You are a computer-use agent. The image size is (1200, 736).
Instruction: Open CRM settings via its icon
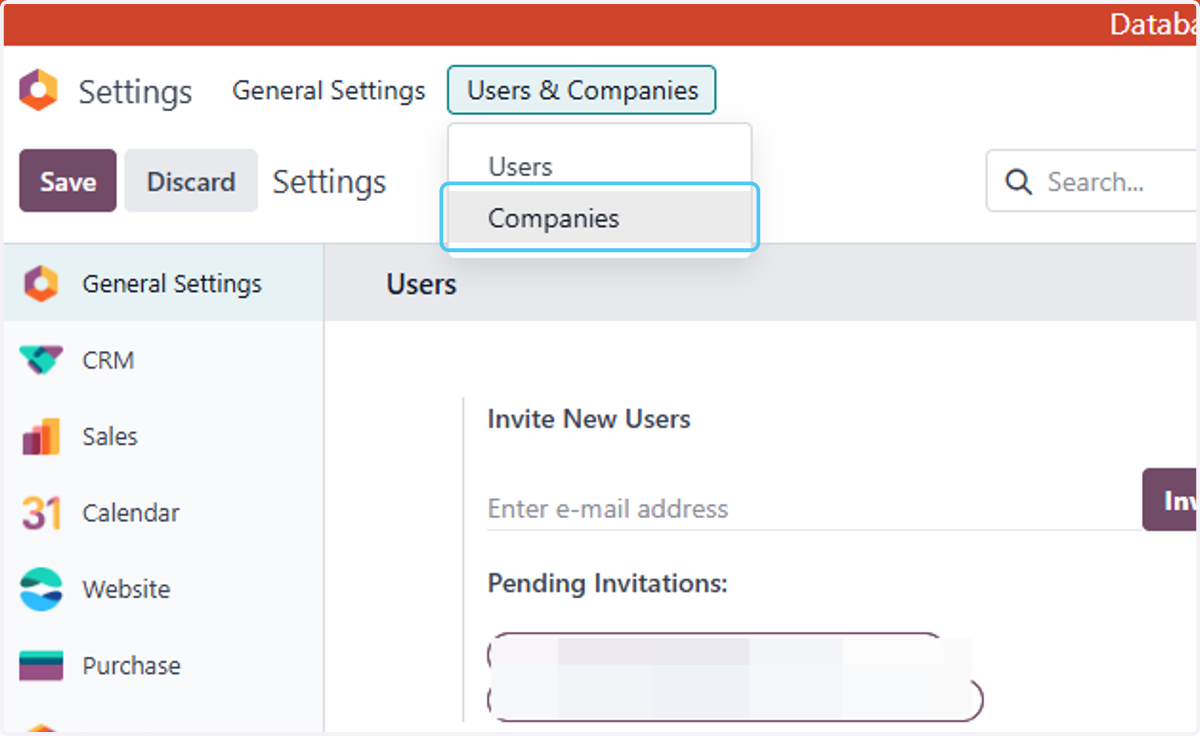click(40, 360)
